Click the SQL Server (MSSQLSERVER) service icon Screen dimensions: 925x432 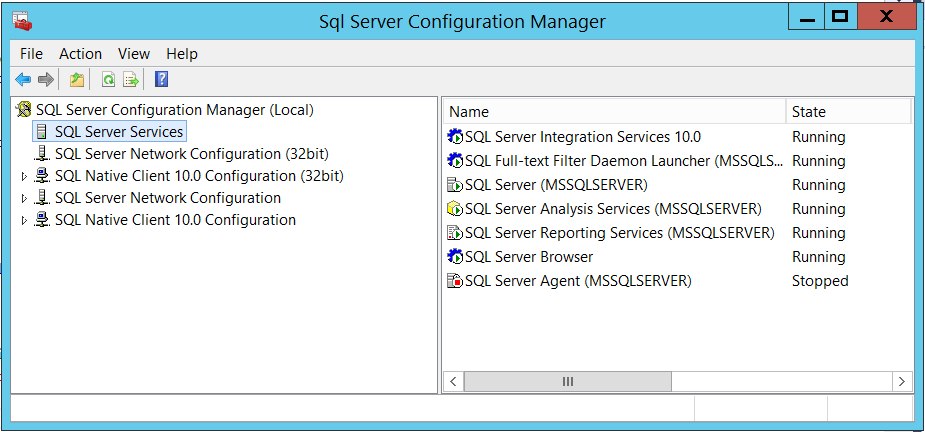click(455, 185)
